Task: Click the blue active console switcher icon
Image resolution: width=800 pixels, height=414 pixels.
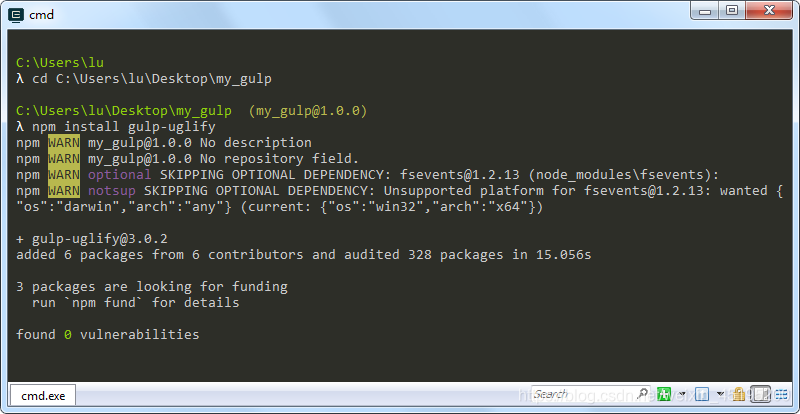Action: point(702,394)
